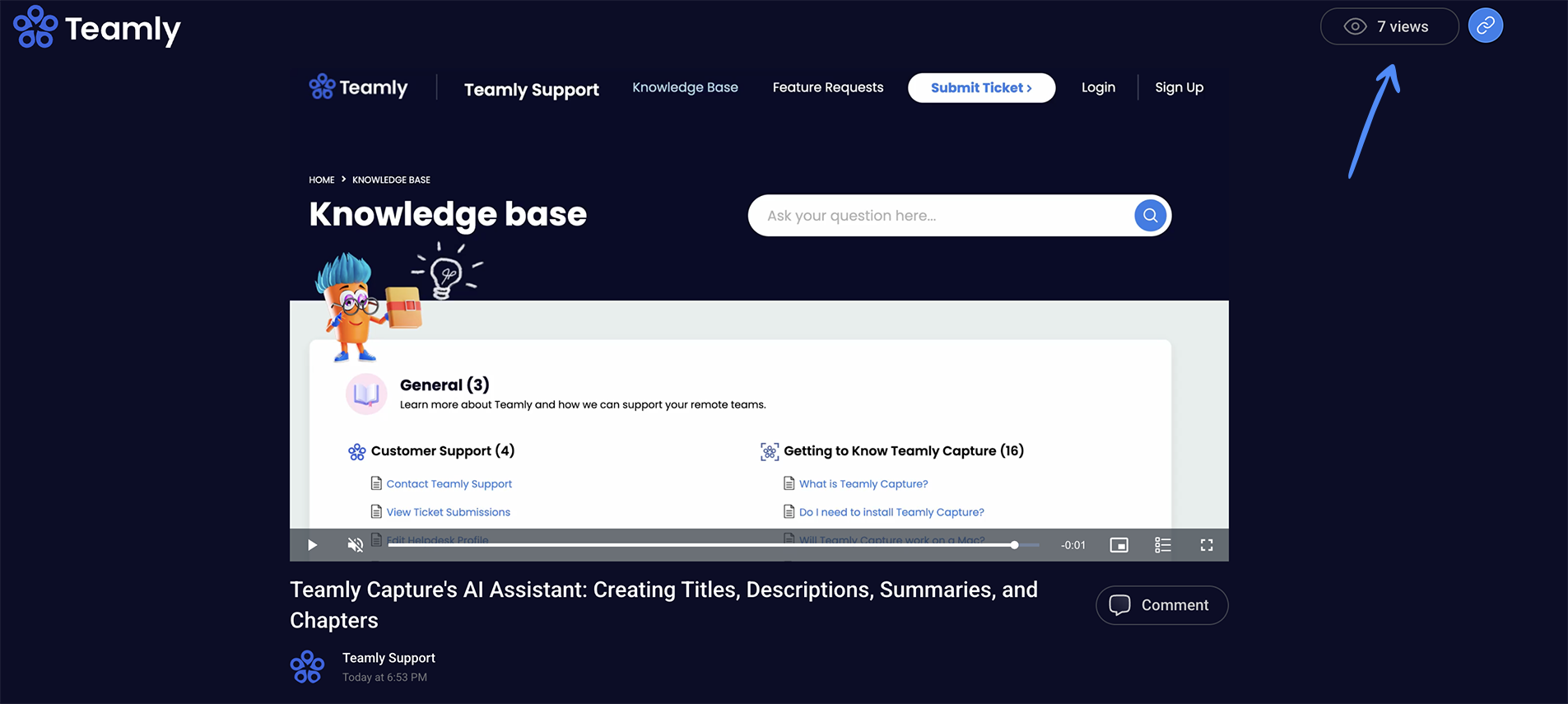The height and width of the screenshot is (704, 1568).
Task: Click the Teamly Support author avatar
Action: (x=307, y=667)
